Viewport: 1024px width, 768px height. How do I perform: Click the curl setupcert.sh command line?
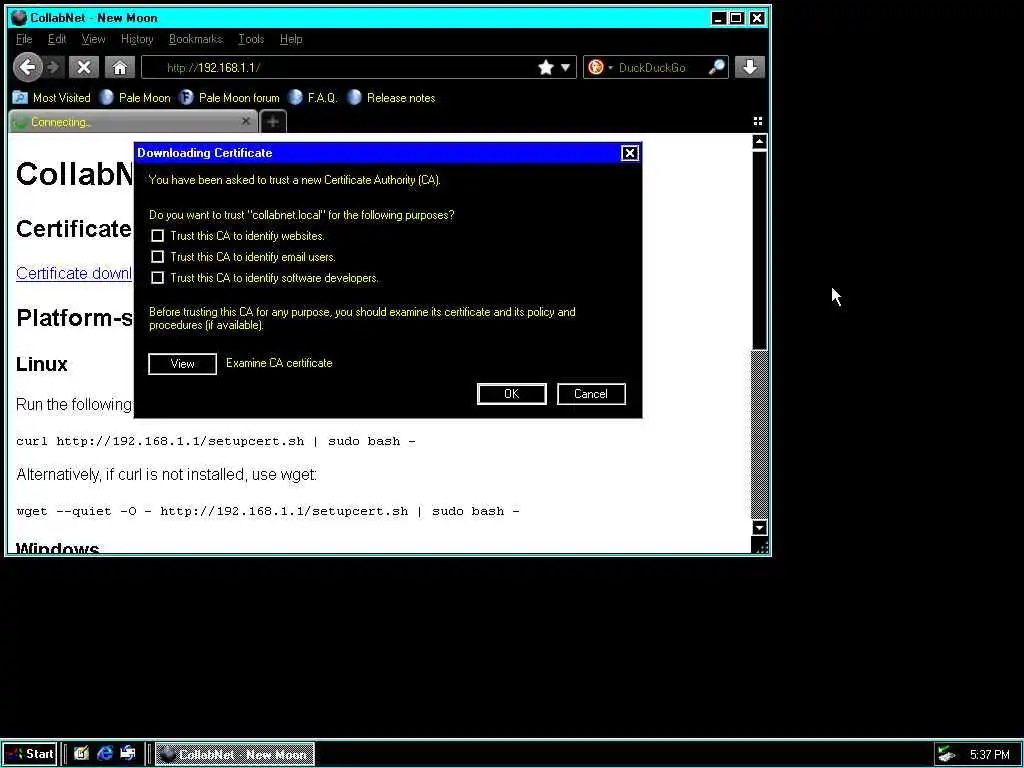click(x=216, y=441)
